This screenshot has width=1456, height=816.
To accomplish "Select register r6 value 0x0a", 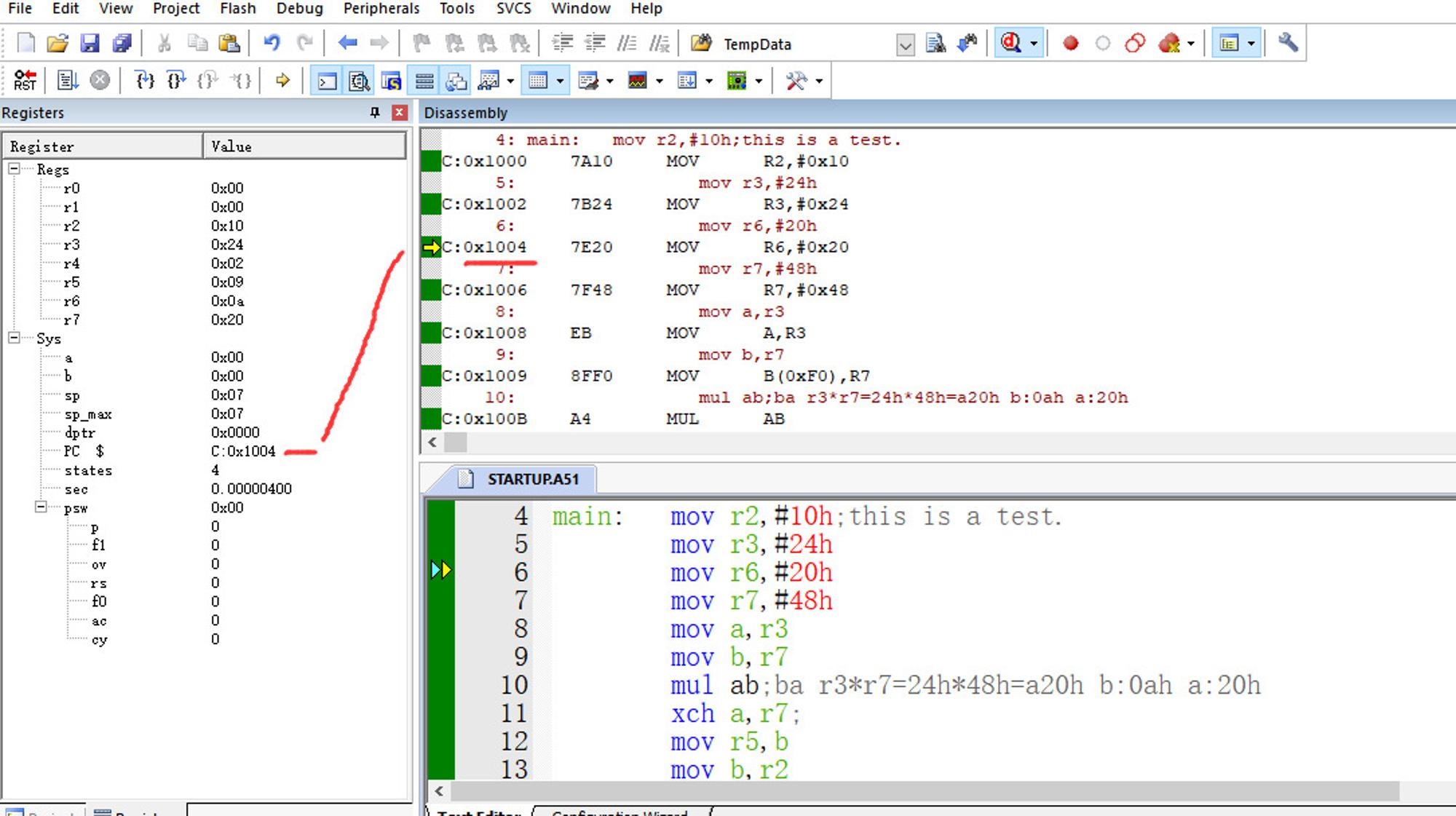I will pos(228,301).
